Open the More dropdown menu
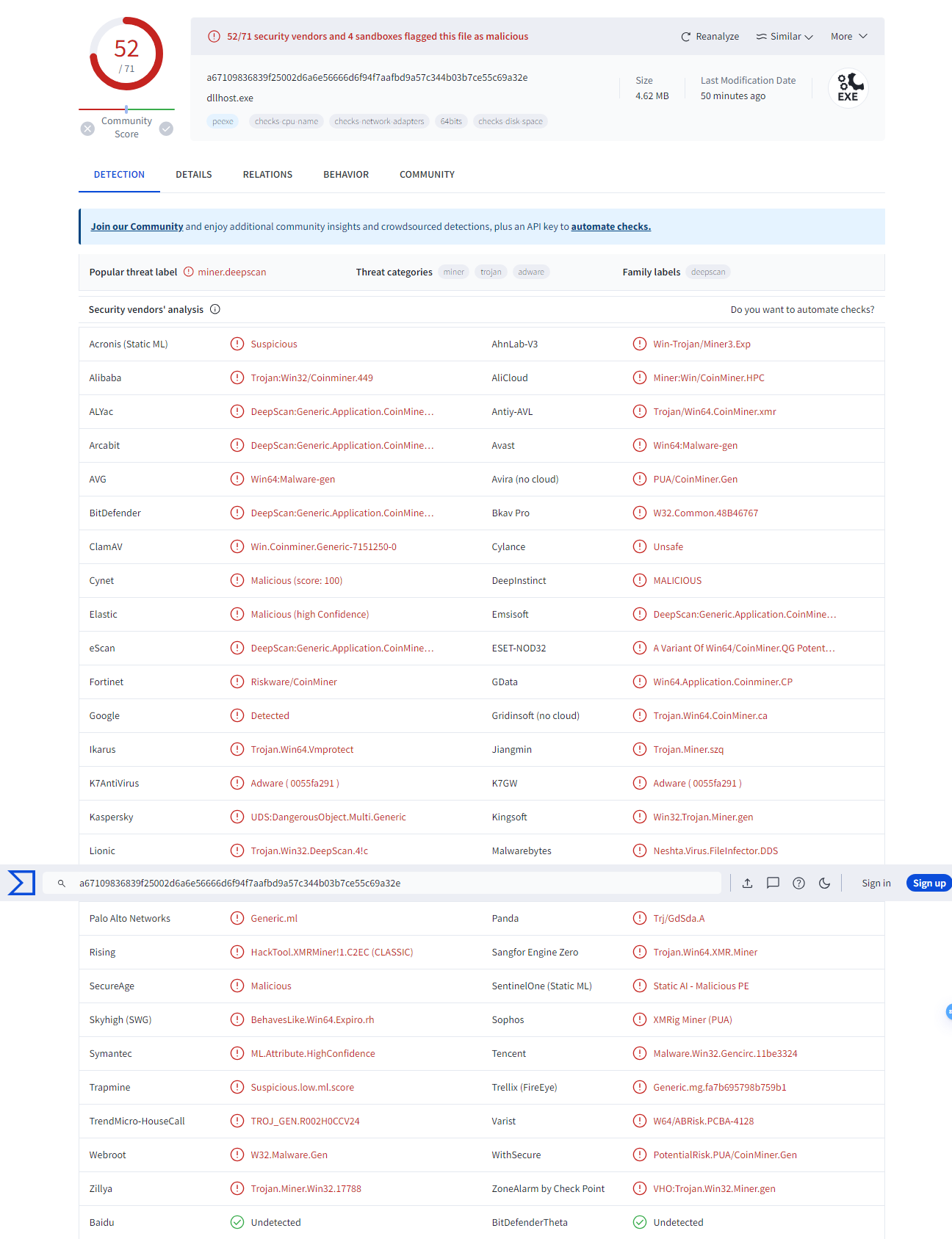 [848, 37]
